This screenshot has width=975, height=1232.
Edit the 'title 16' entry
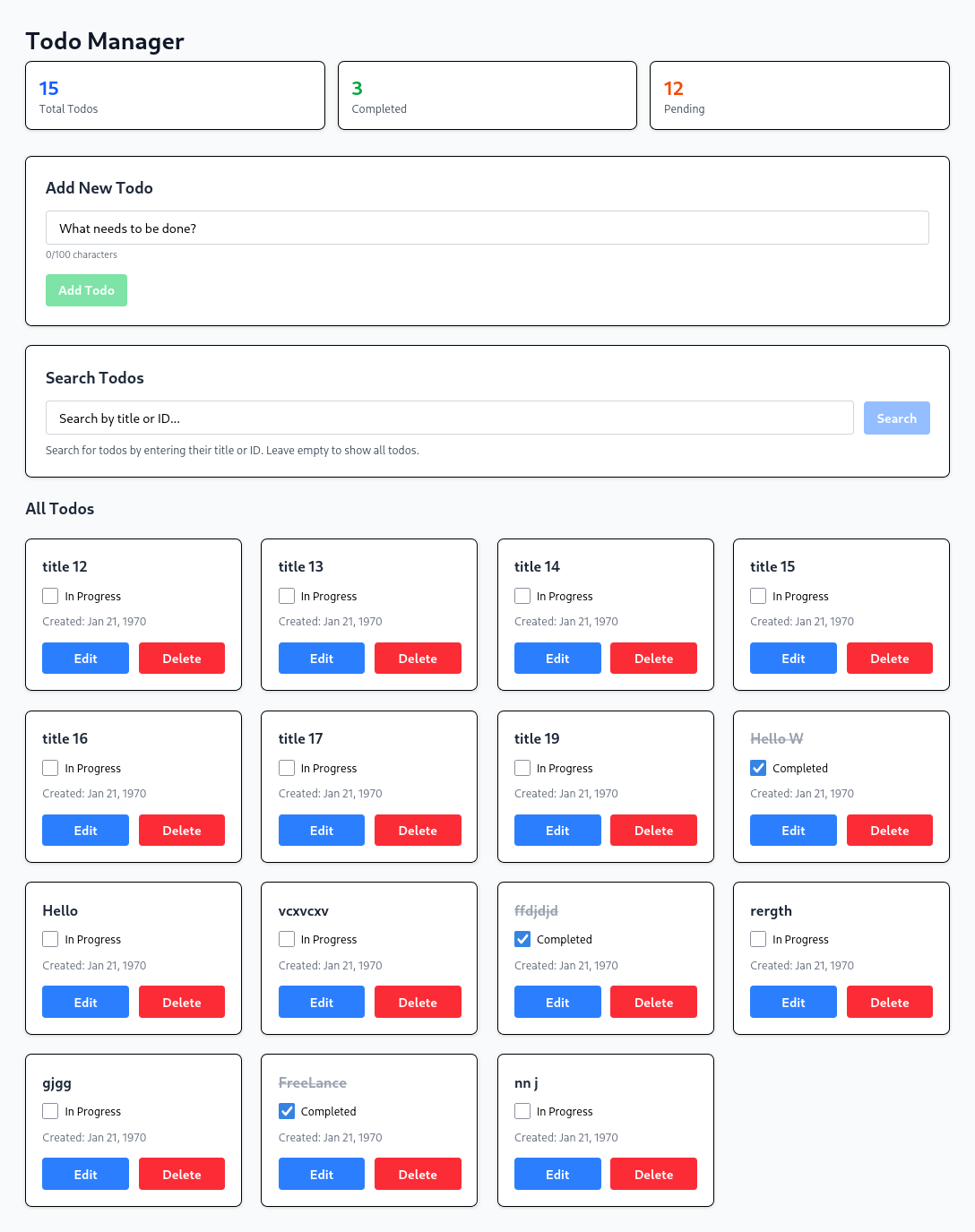coord(85,831)
